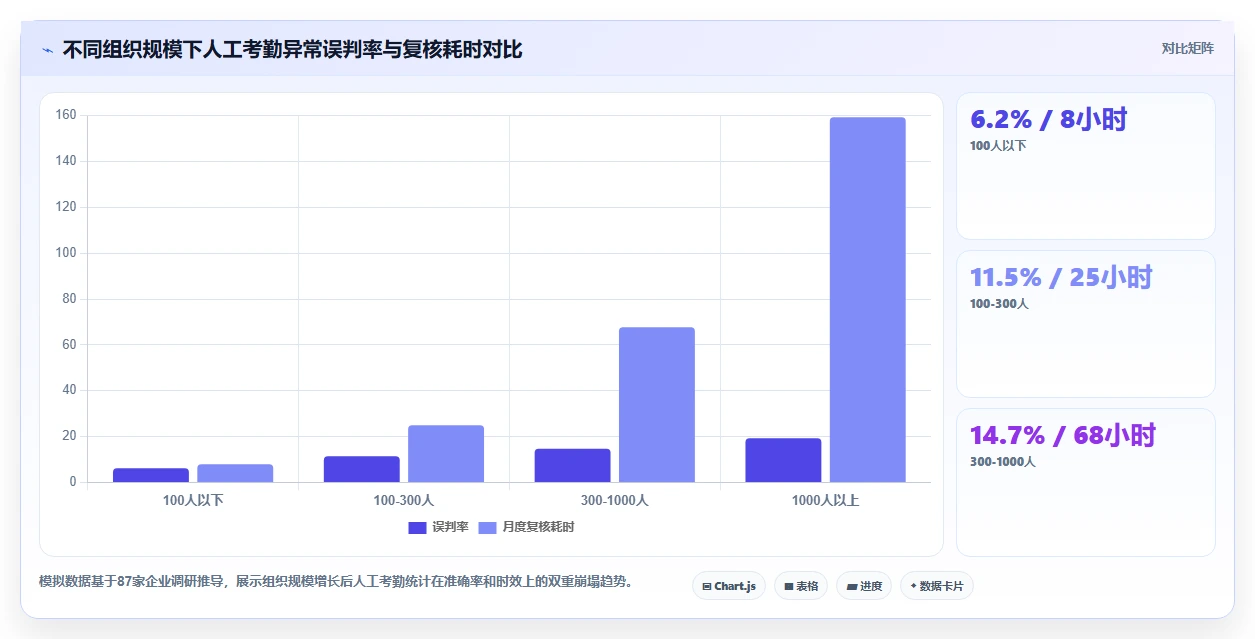
Task: Click the 进度 tag icon
Action: [852, 586]
